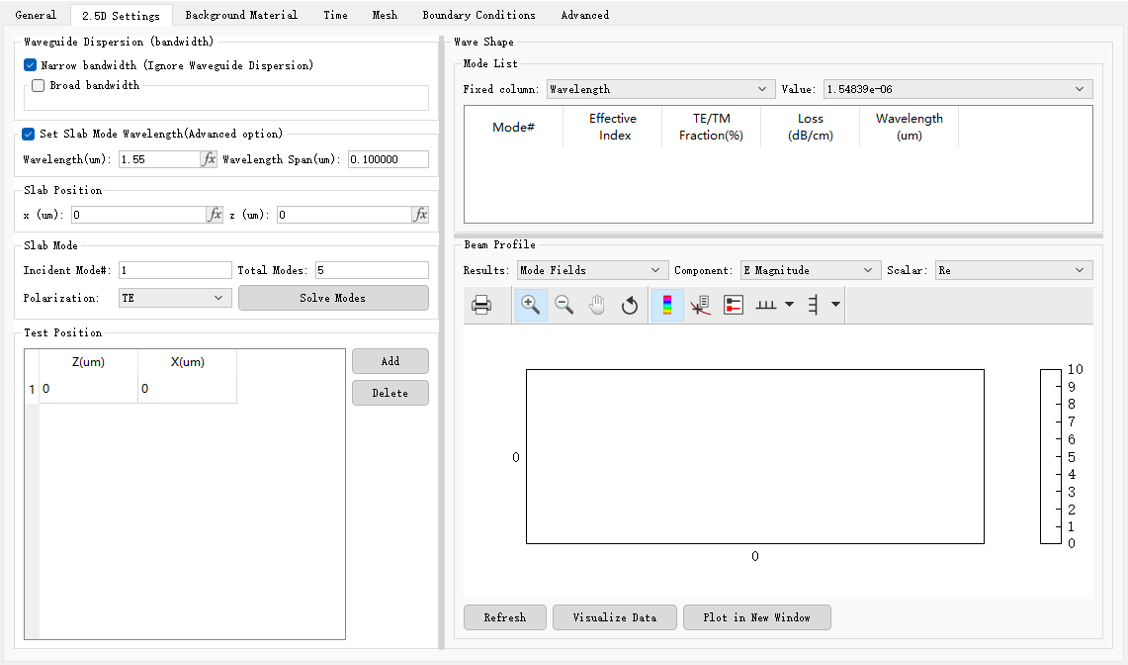1128x665 pixels.
Task: Click the Total Modes input field
Action: (372, 270)
